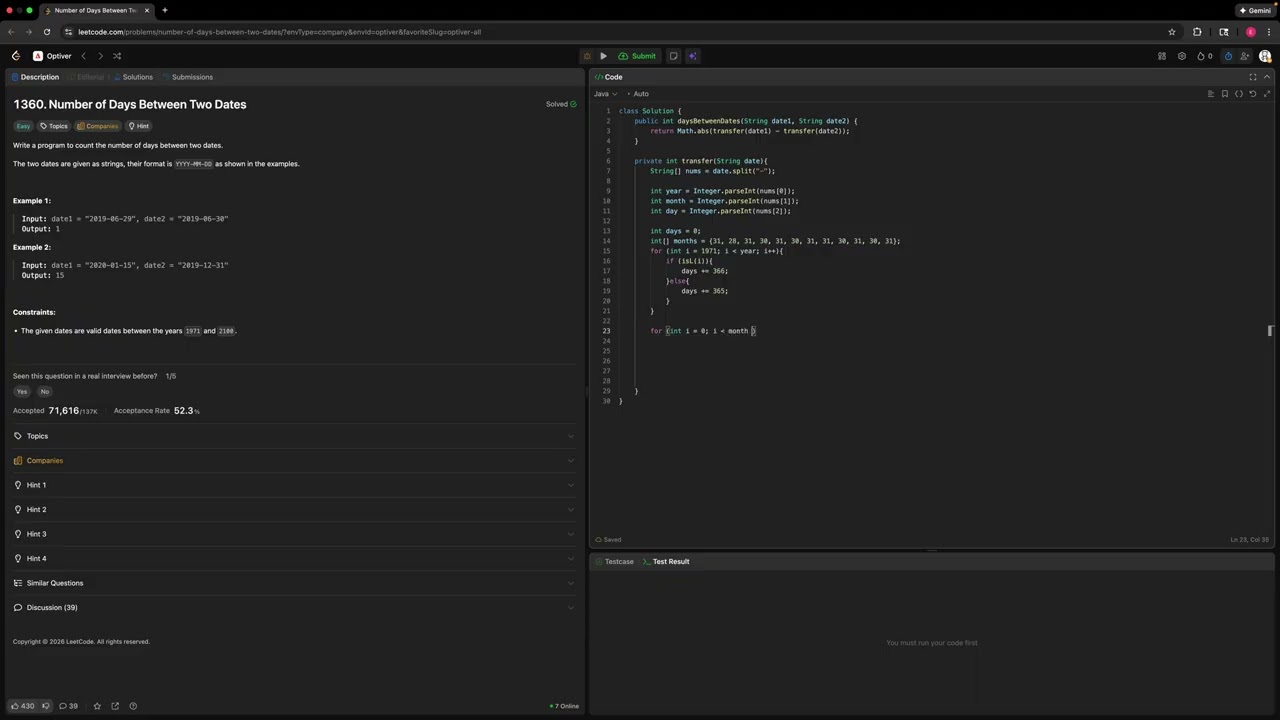1280x720 pixels.
Task: Open the Gemini button in Chrome
Action: coord(1255,10)
